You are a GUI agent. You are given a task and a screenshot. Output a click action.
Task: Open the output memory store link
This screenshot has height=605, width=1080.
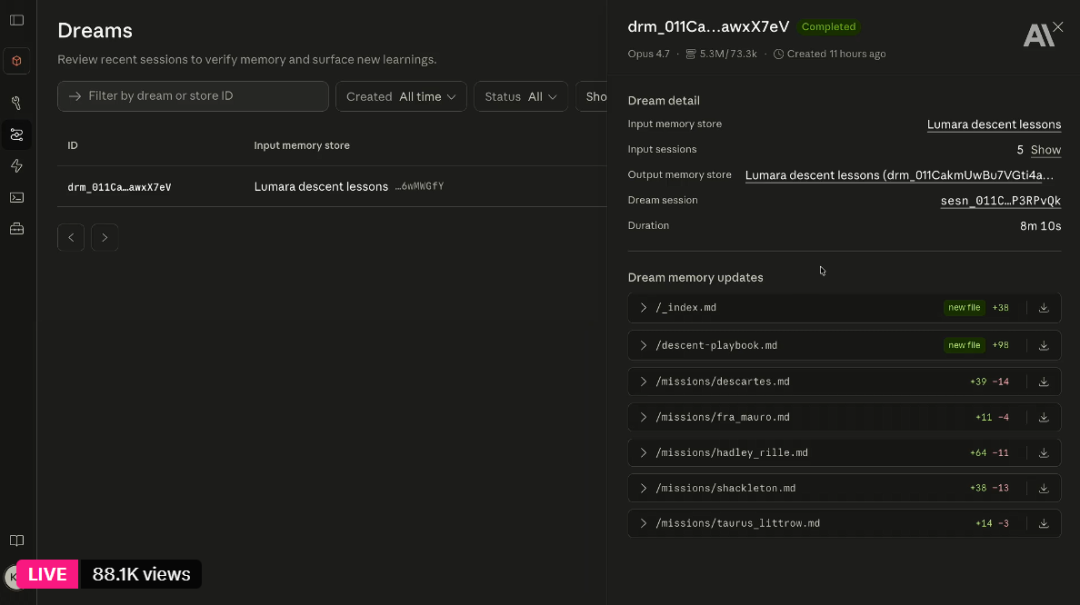tap(899, 176)
